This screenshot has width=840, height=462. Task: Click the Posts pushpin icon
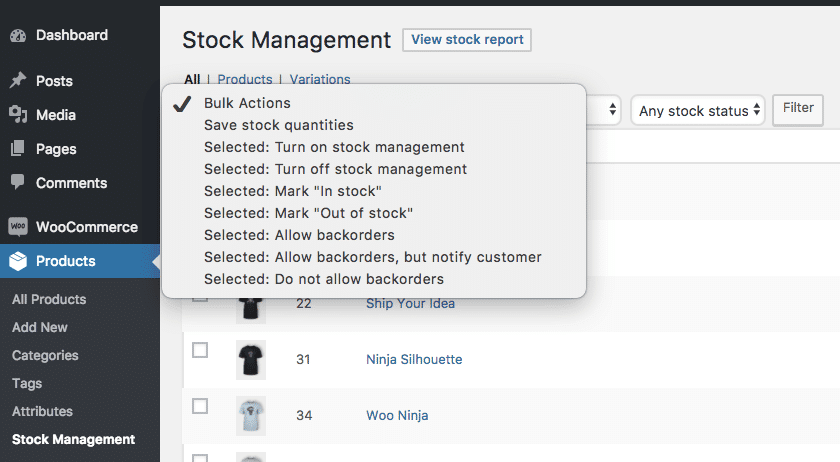[x=18, y=80]
